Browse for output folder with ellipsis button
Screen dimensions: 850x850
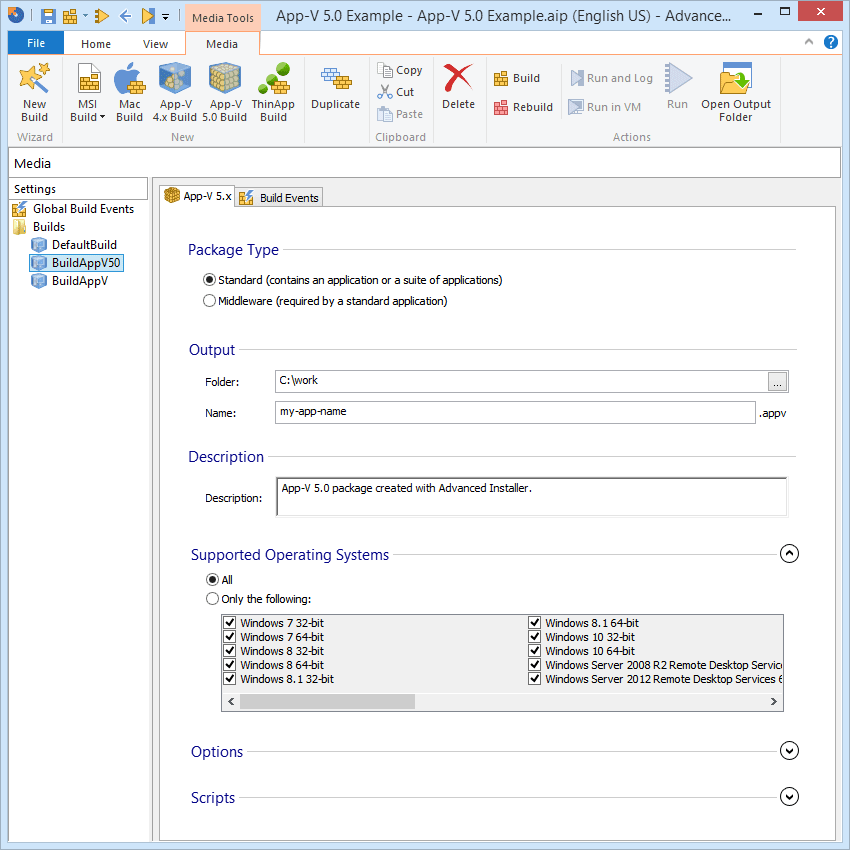[x=777, y=382]
